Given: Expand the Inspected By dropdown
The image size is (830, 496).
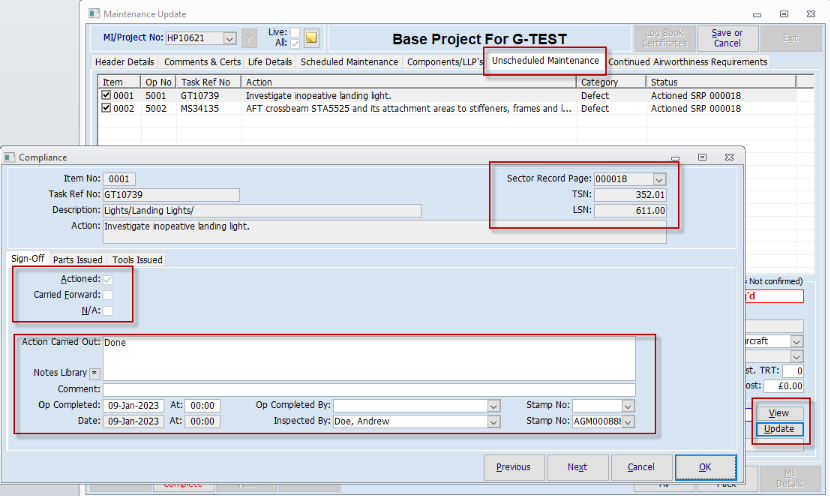Looking at the screenshot, I should [x=493, y=422].
